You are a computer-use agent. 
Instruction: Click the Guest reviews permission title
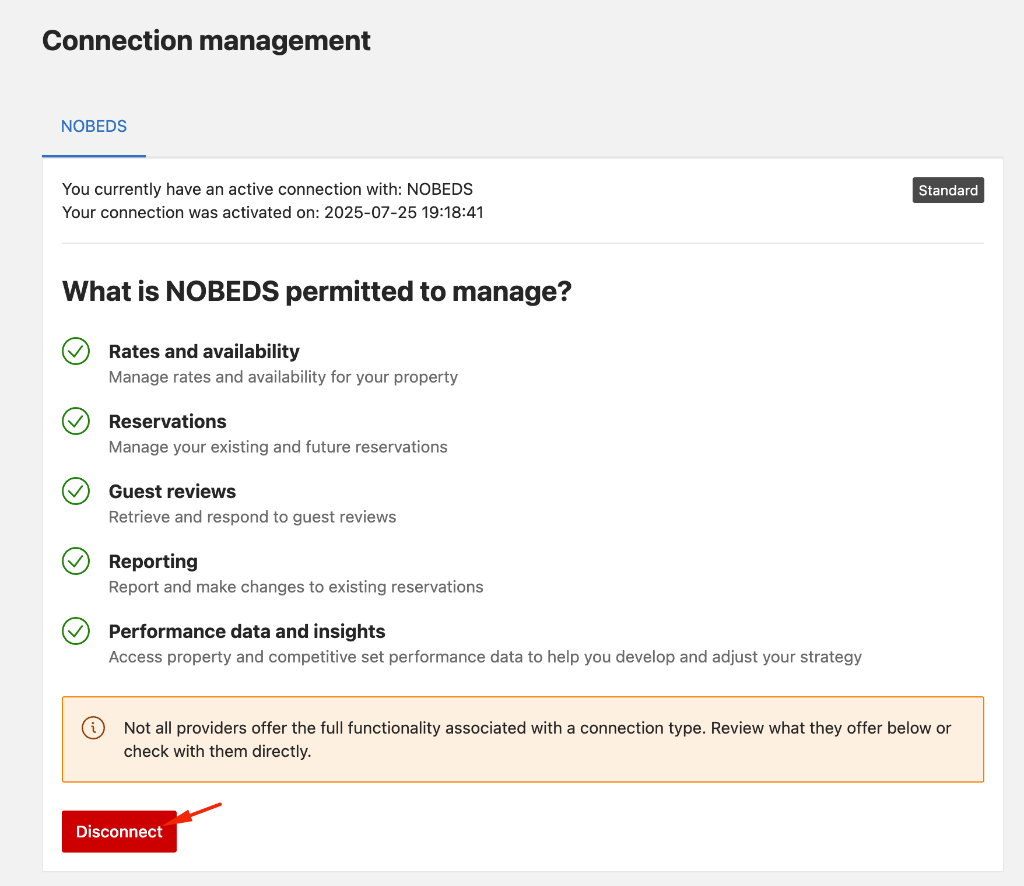(x=172, y=492)
